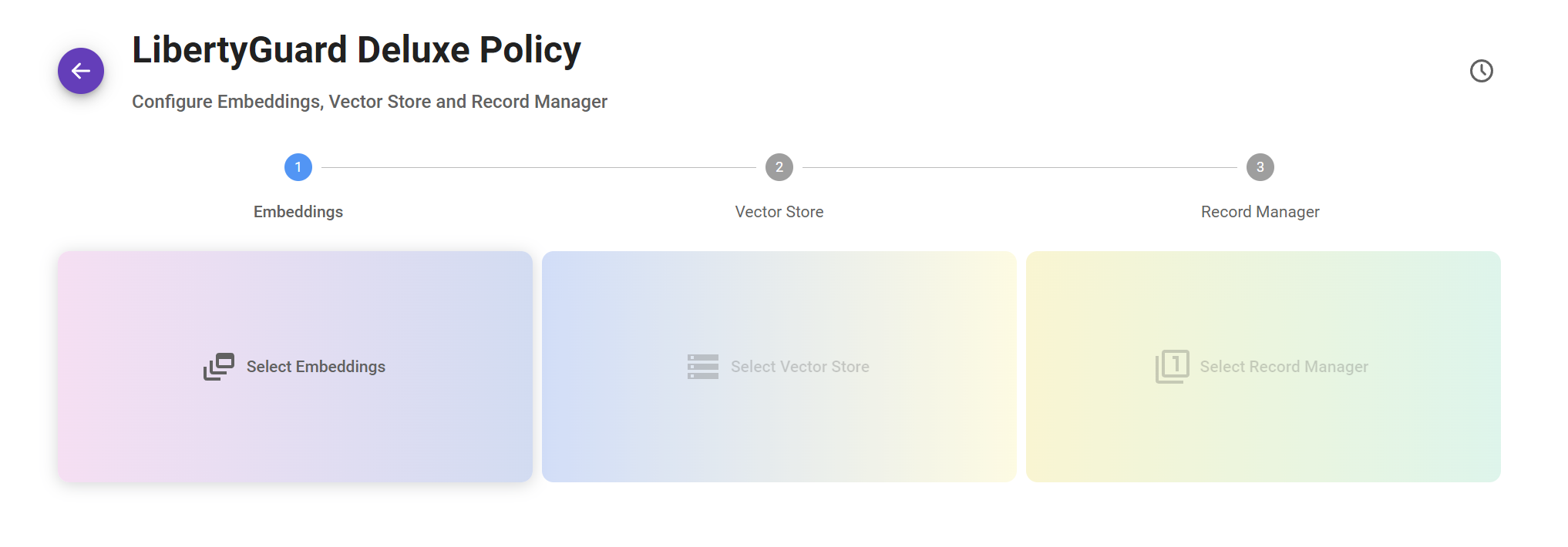Viewport: 1568px width, 547px height.
Task: Click the LibertyGuard Deluxe Policy title
Action: 356,50
